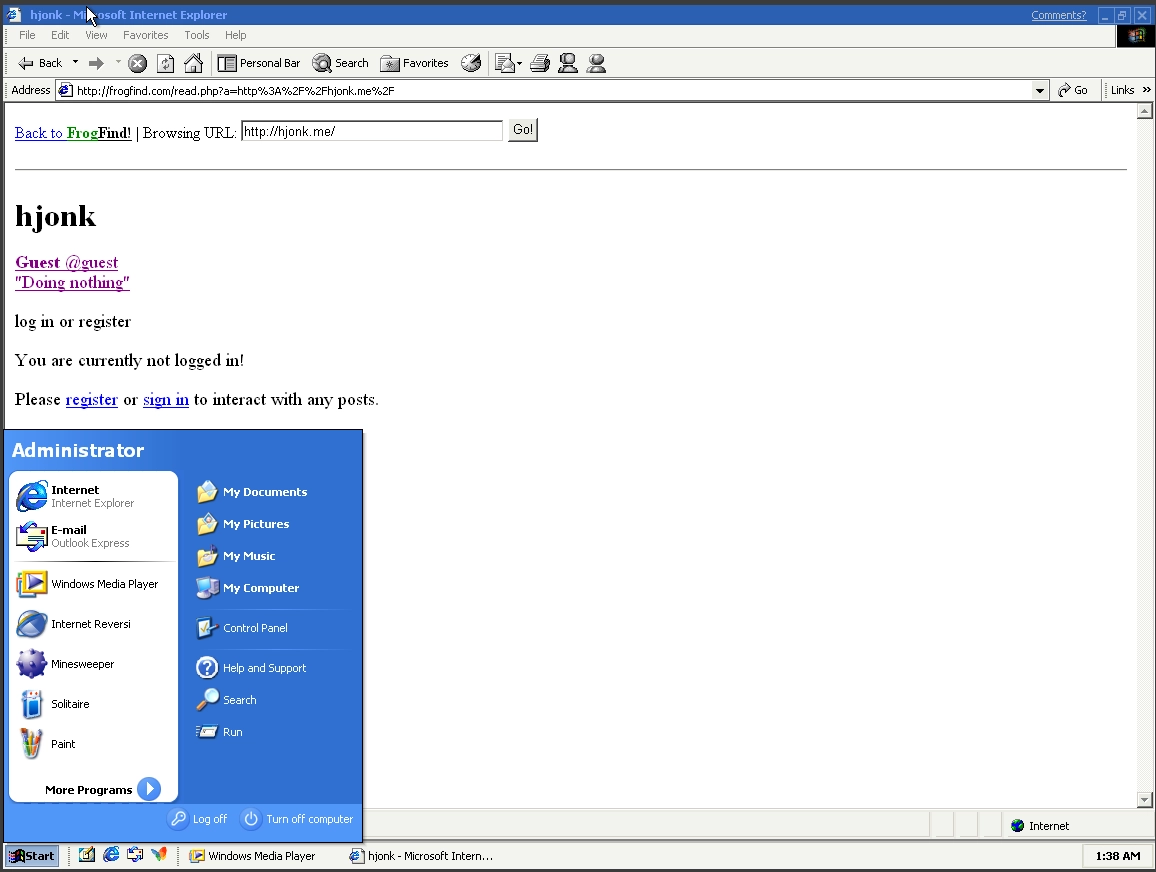Click the scrollbar down arrow
Image resolution: width=1156 pixels, height=872 pixels.
[x=1144, y=800]
